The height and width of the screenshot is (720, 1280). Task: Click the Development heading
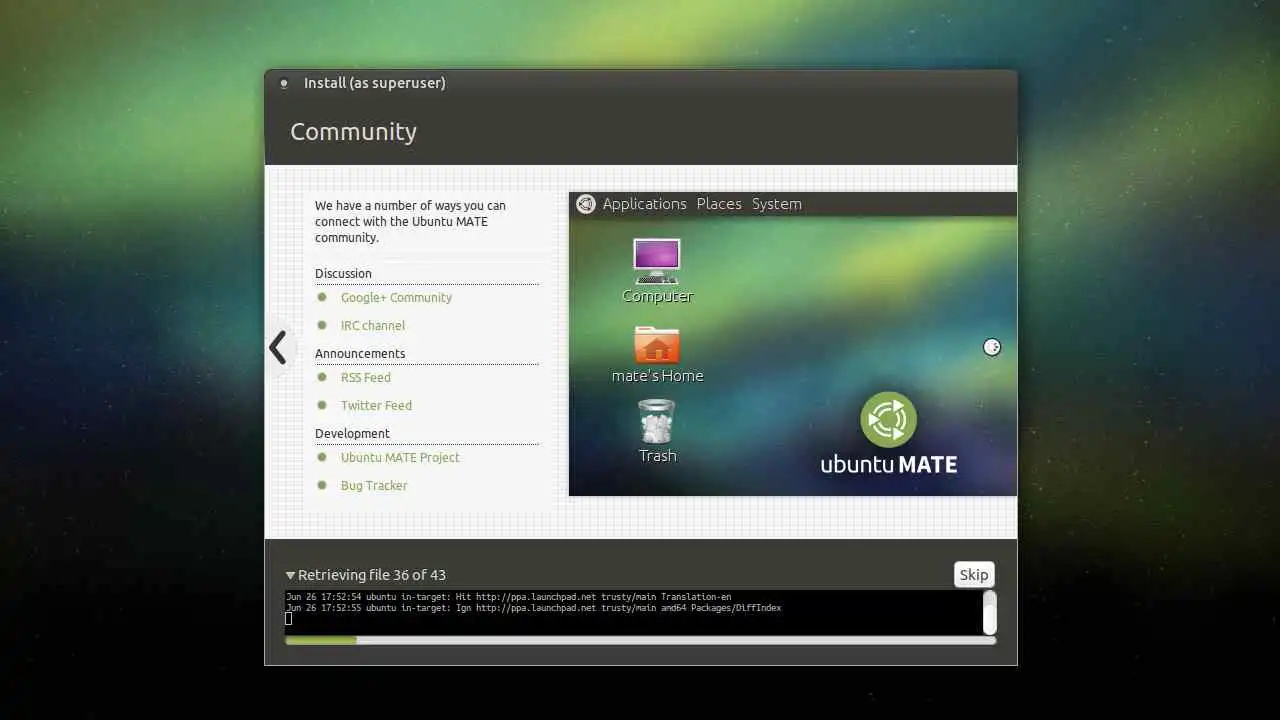click(352, 434)
